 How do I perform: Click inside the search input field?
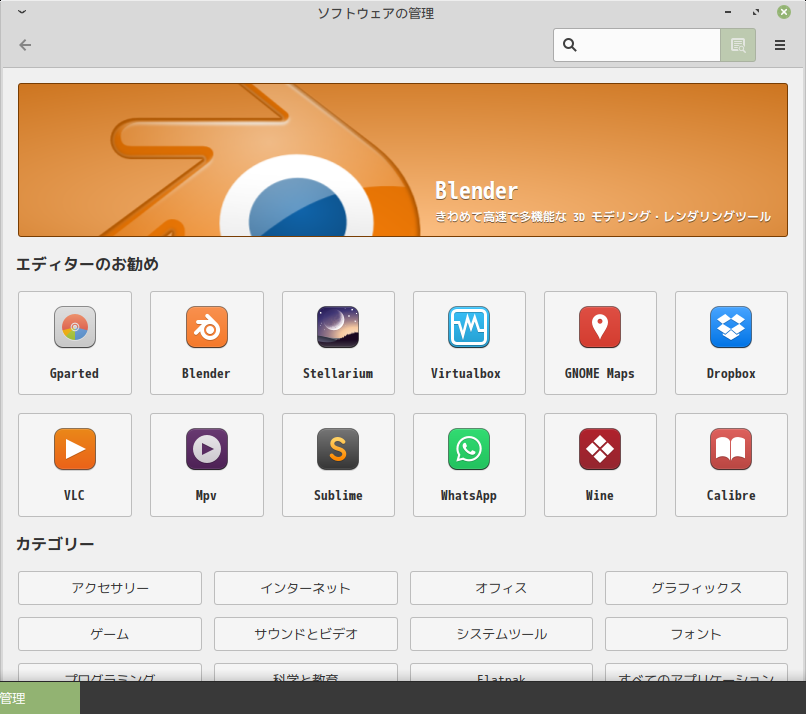pyautogui.click(x=637, y=45)
